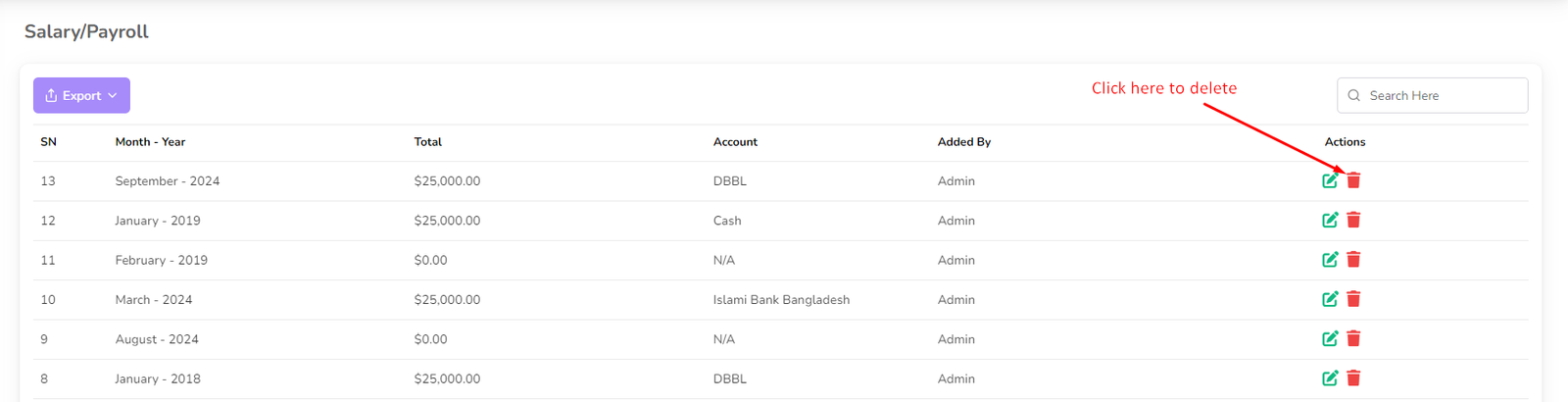The width and height of the screenshot is (1568, 402).
Task: Open the Export dropdown menu
Action: pos(81,95)
